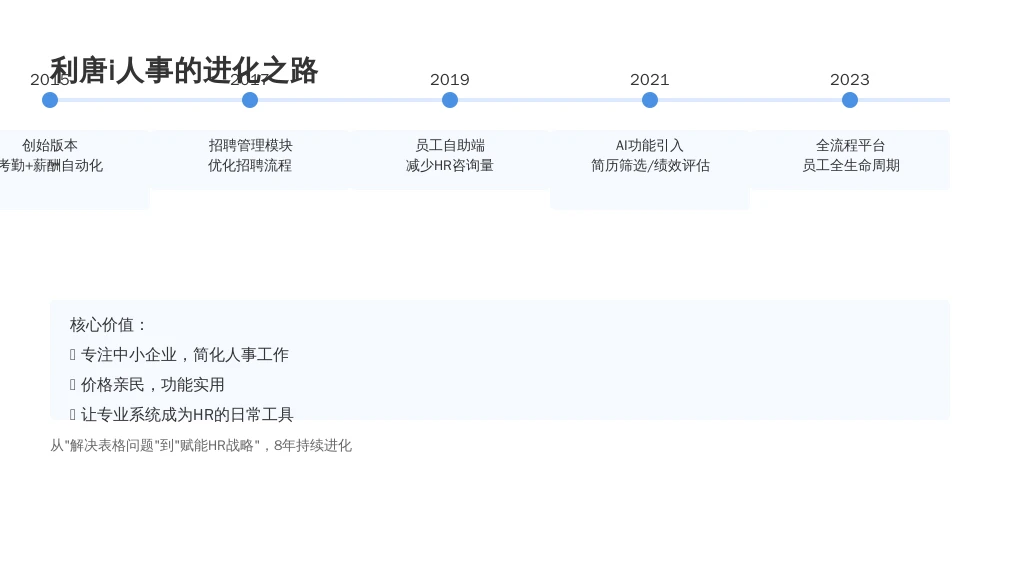Image resolution: width=1024 pixels, height=576 pixels.
Task: Select the year label 2019
Action: coord(449,80)
